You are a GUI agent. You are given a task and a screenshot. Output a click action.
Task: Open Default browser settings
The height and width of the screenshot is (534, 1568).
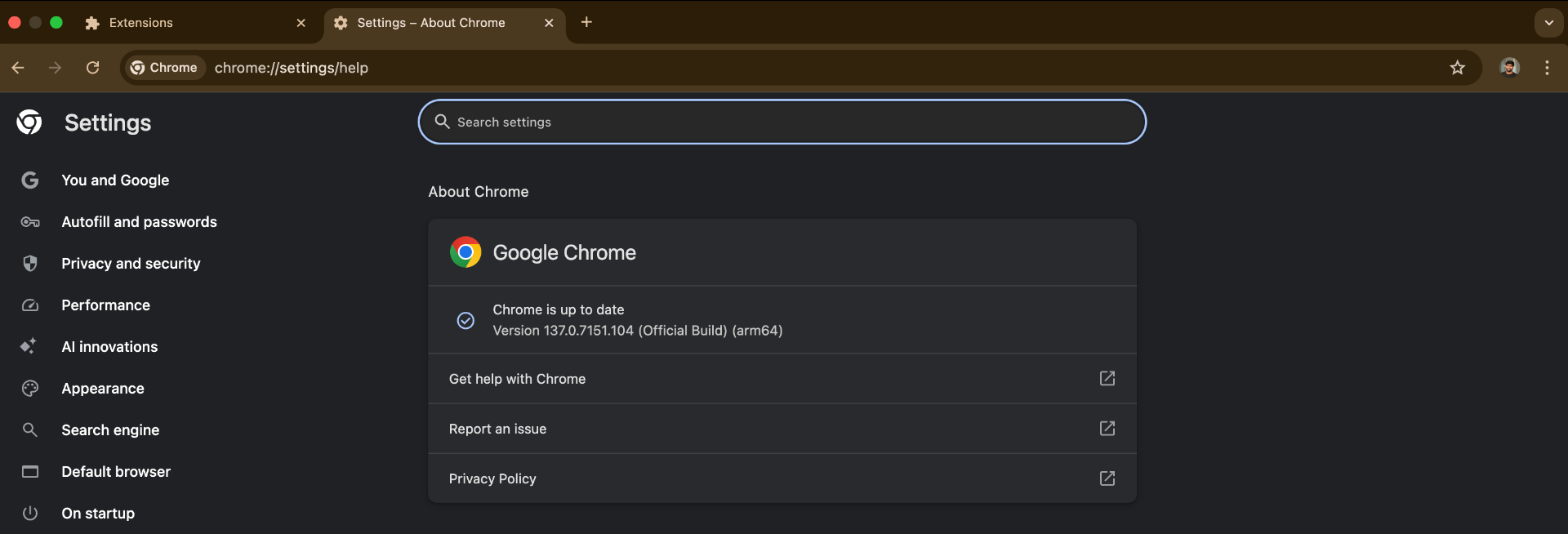click(116, 472)
